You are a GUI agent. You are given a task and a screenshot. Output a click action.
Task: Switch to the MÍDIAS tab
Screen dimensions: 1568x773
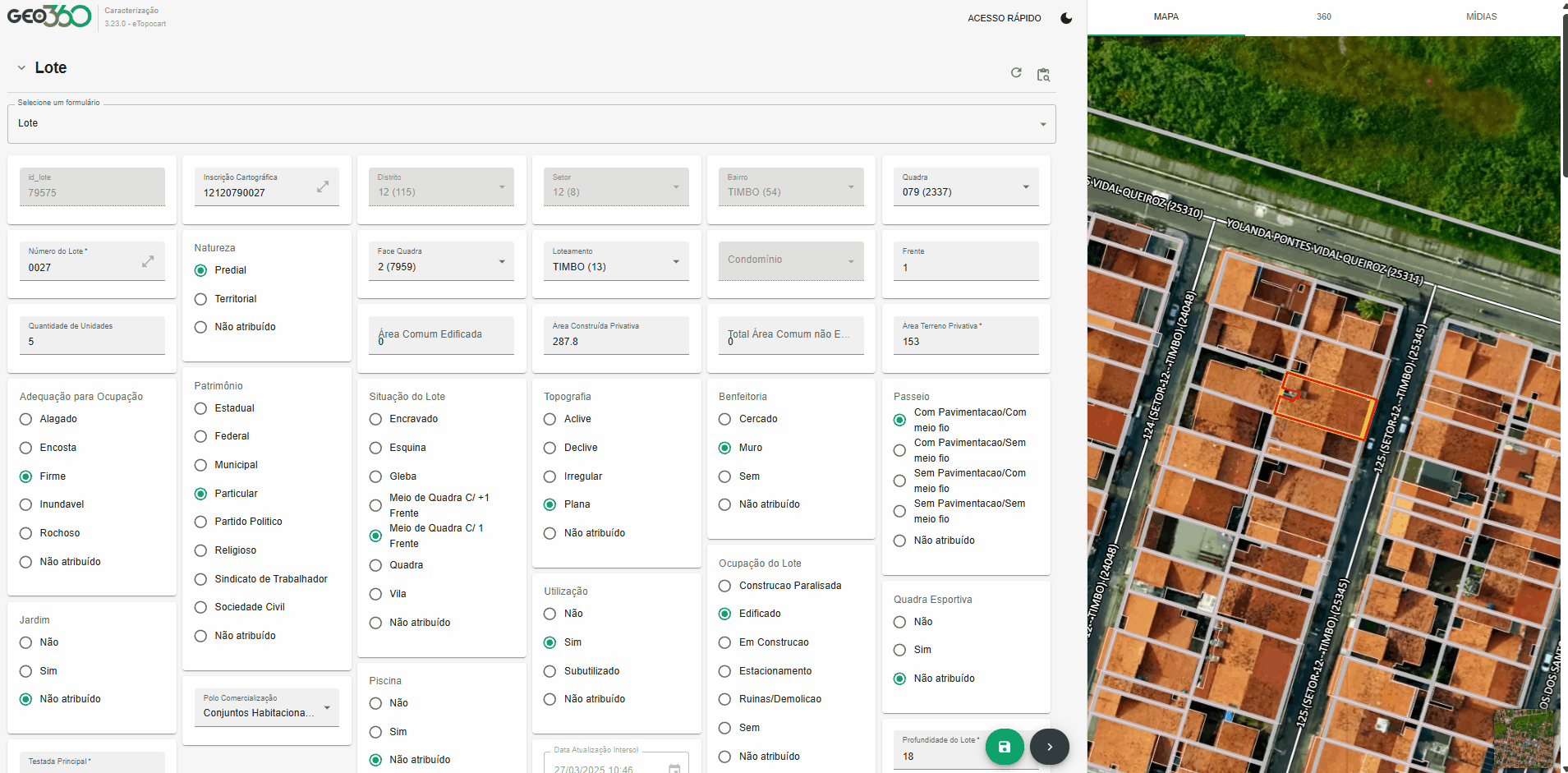click(1481, 17)
